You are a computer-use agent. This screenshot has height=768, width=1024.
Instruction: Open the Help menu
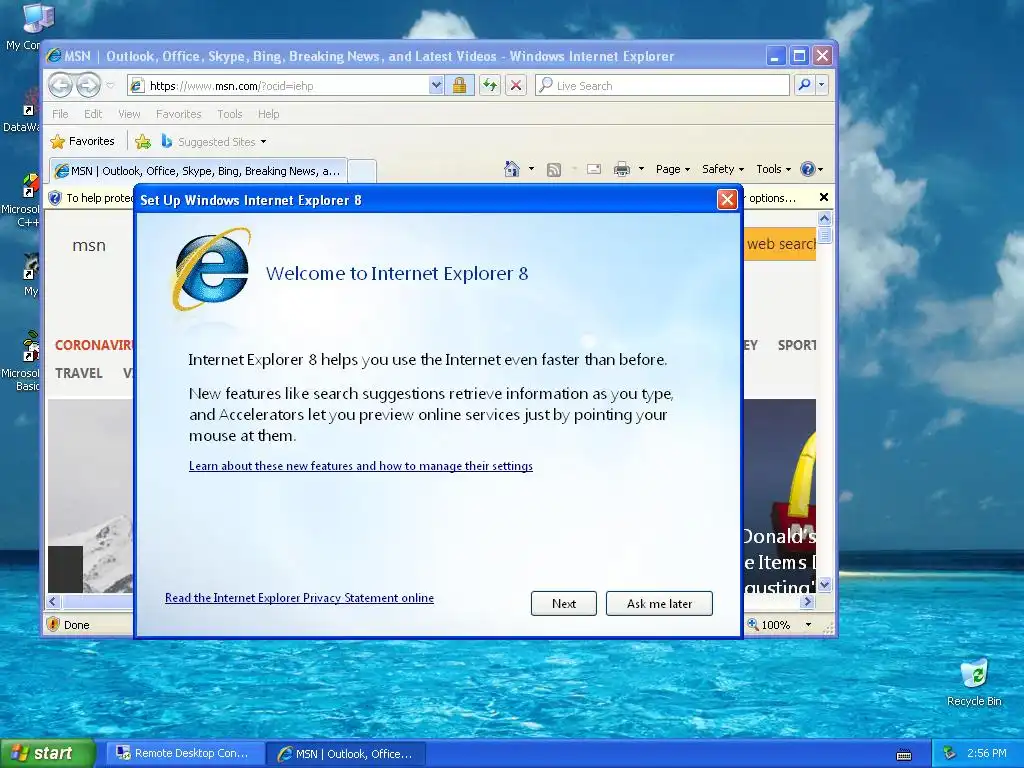[x=268, y=114]
